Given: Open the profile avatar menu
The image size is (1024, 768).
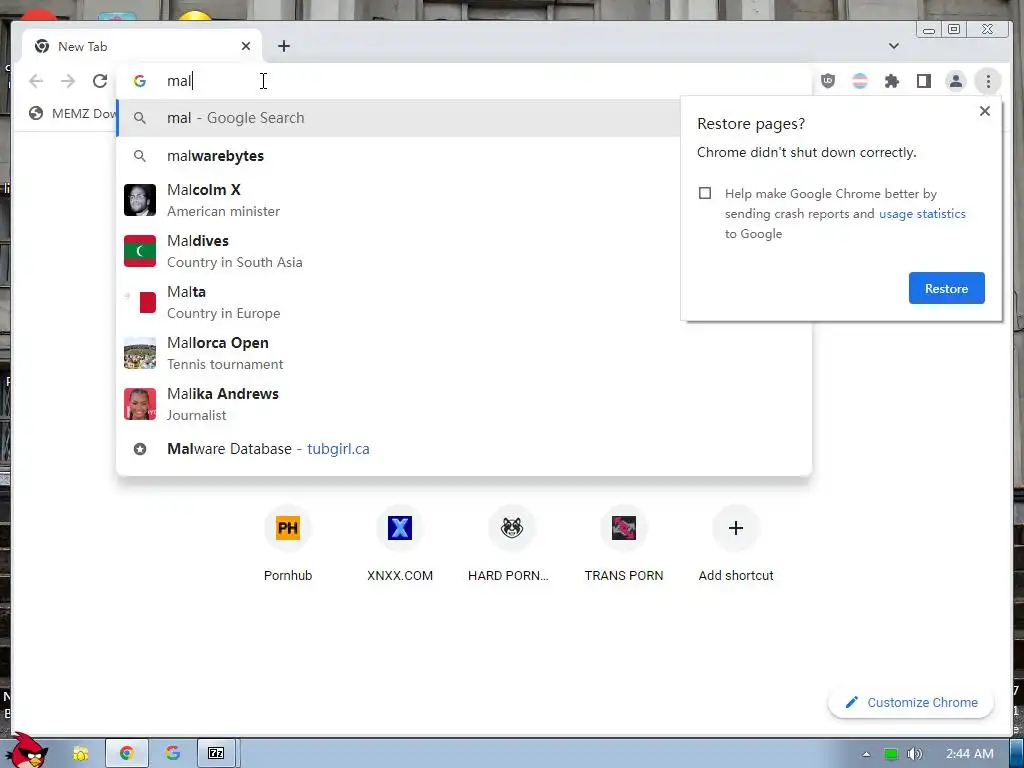Looking at the screenshot, I should pos(955,81).
